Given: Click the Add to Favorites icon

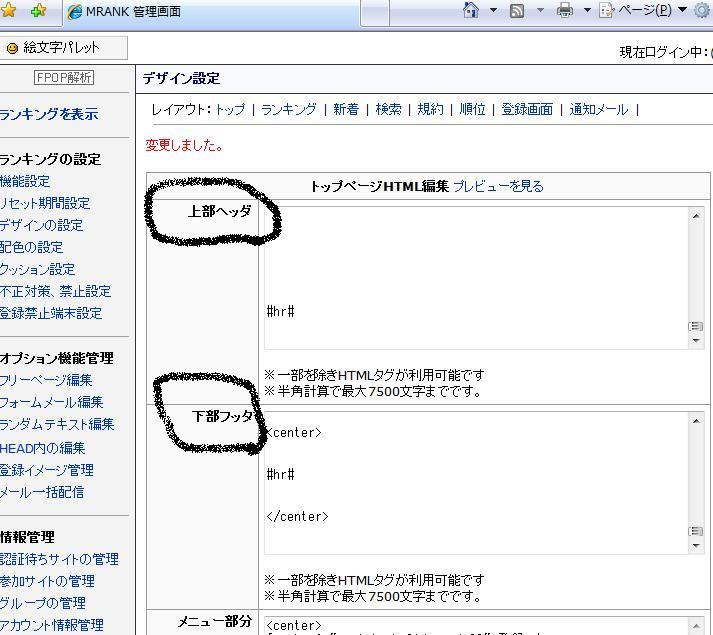Looking at the screenshot, I should [39, 10].
